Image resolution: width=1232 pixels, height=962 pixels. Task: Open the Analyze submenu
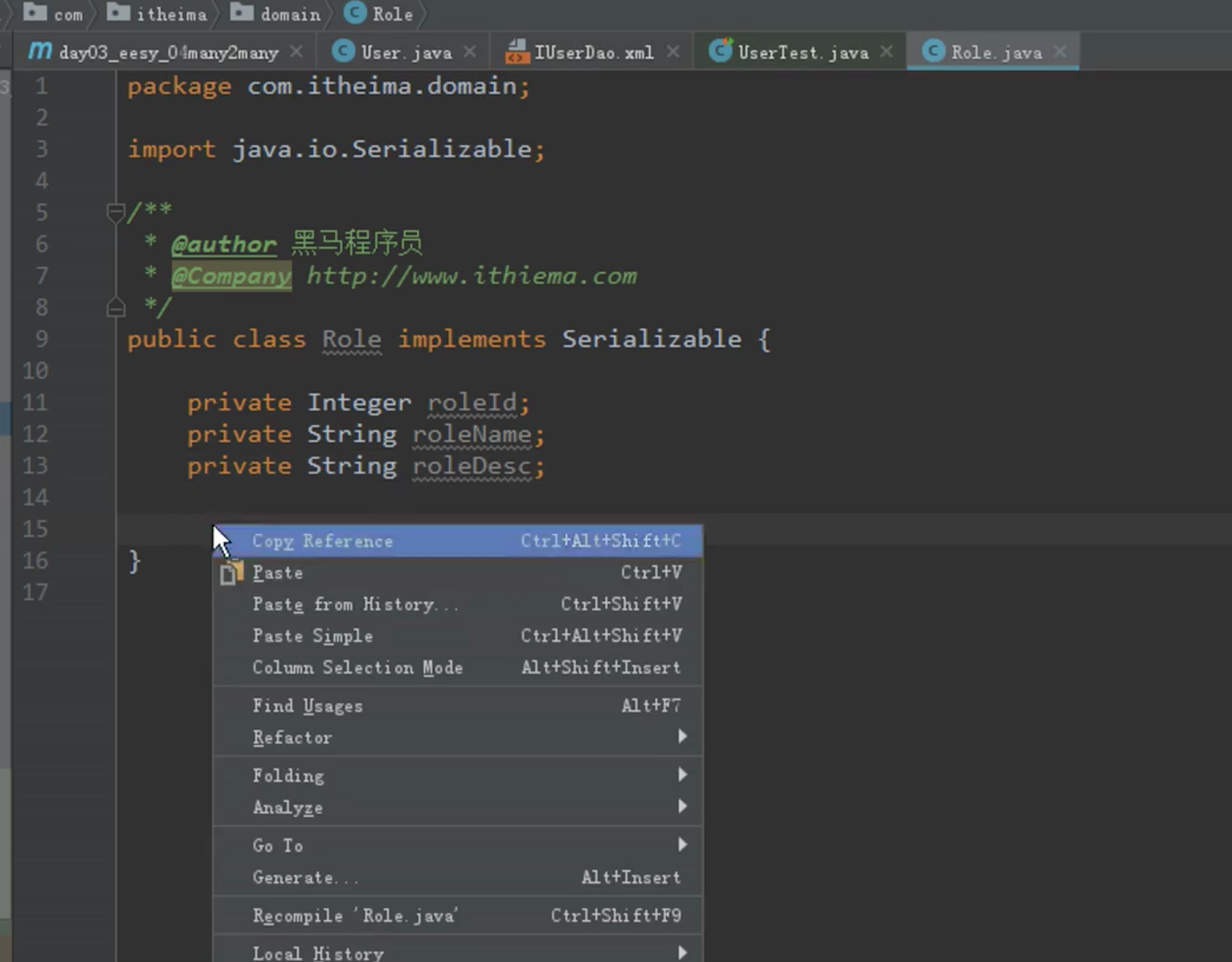[x=457, y=806]
